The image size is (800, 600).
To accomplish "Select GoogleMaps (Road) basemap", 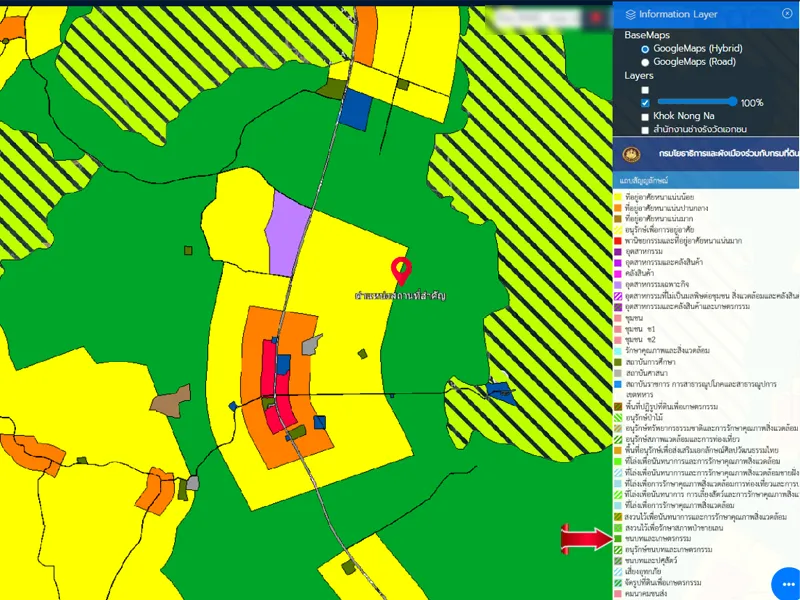I will [645, 62].
